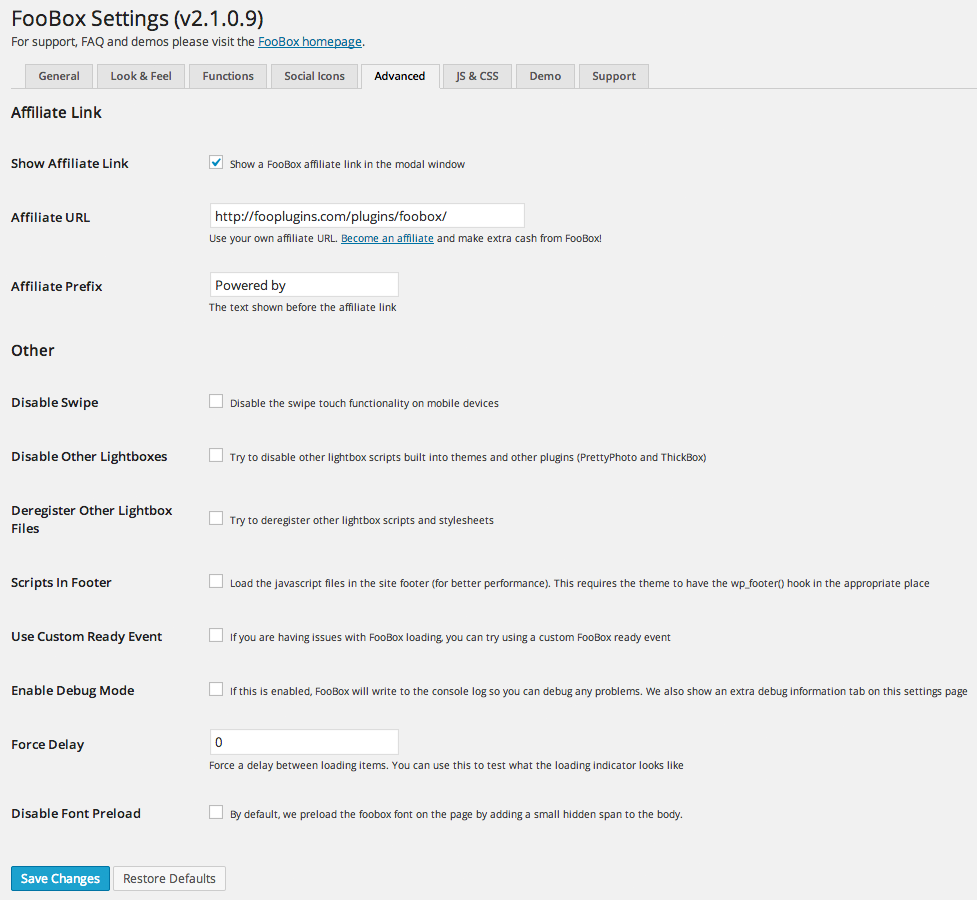Open the JS & CSS tab

(x=477, y=76)
